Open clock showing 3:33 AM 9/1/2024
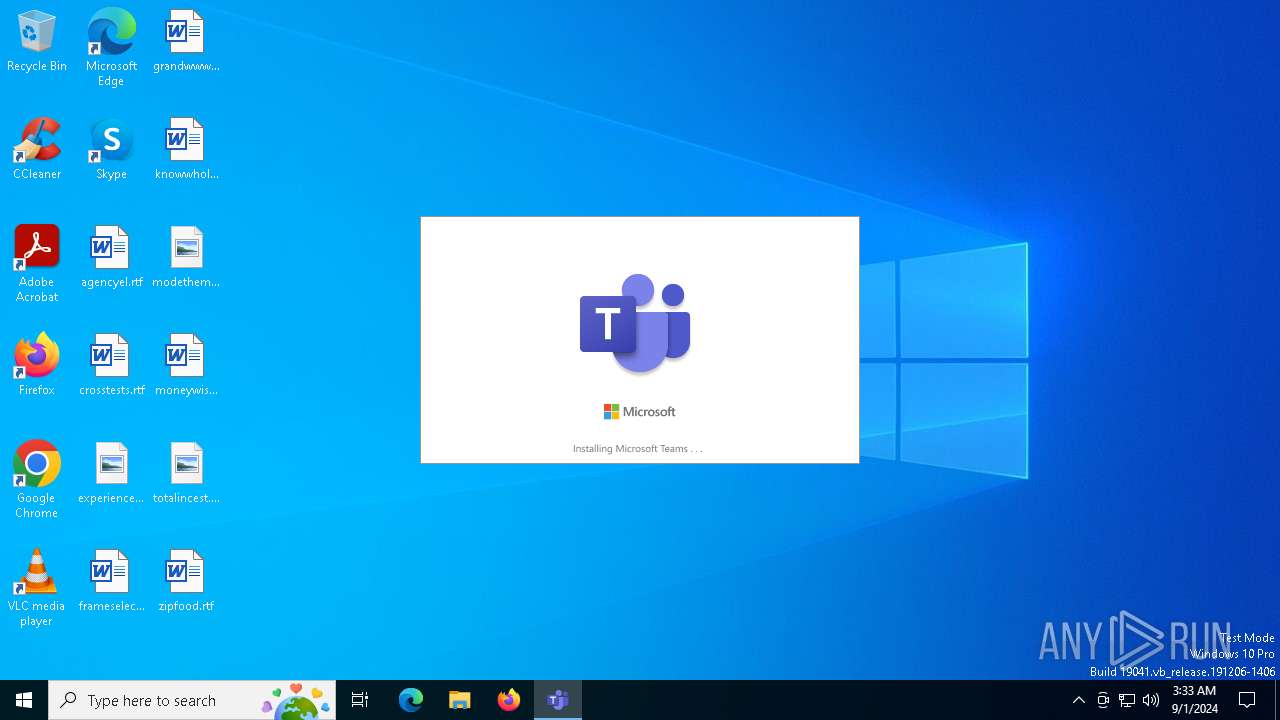The width and height of the screenshot is (1280, 720). [1195, 700]
